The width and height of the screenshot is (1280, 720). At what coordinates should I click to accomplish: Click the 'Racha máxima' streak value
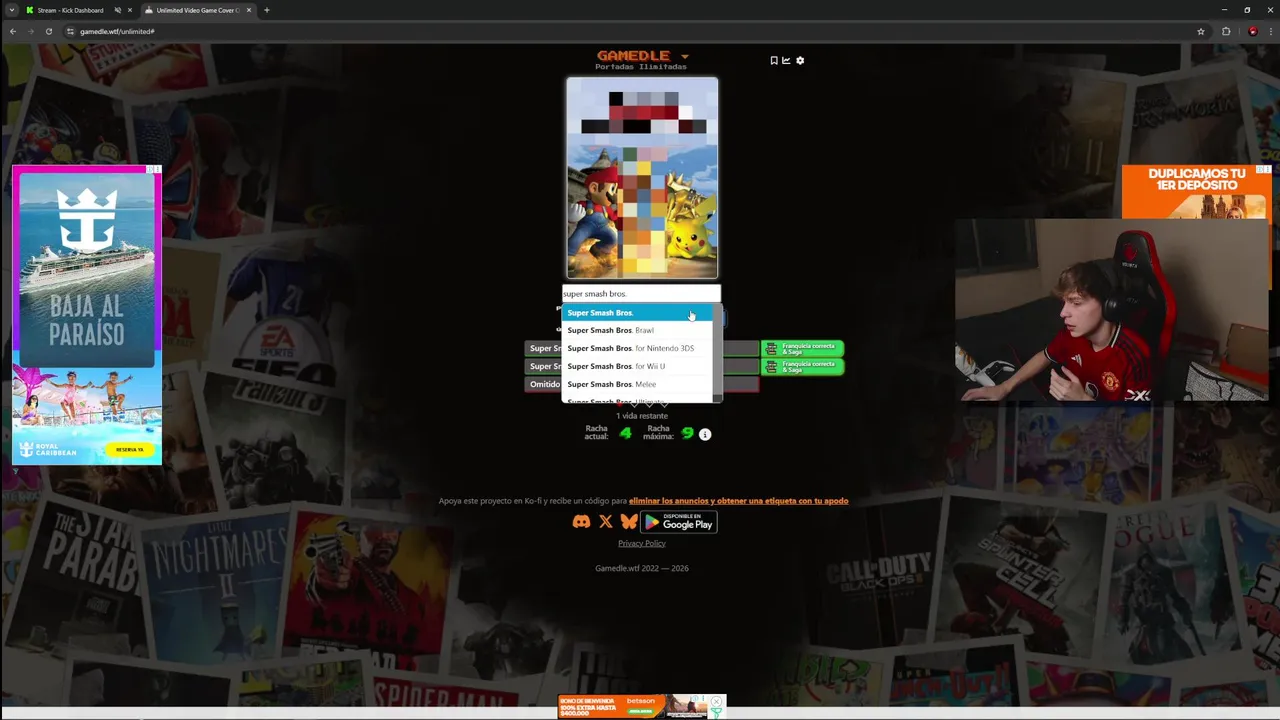pyautogui.click(x=687, y=433)
